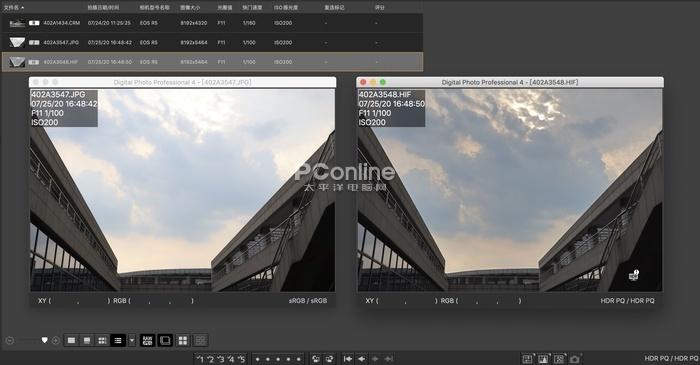This screenshot has height=365, width=700.
Task: Decrease thumbnail size with minus button
Action: tap(10, 340)
